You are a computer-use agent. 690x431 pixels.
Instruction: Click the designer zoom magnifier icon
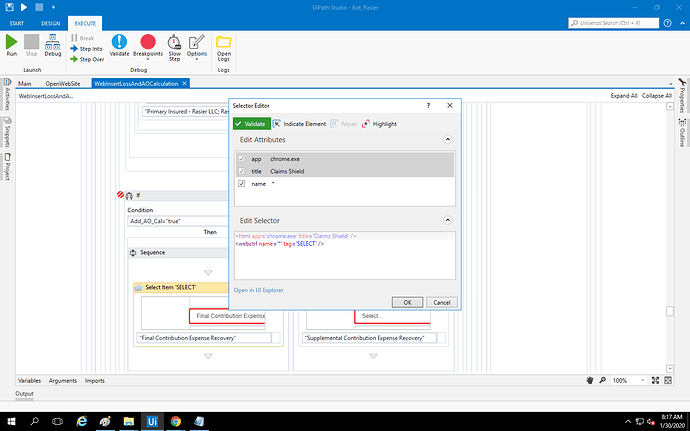[602, 380]
